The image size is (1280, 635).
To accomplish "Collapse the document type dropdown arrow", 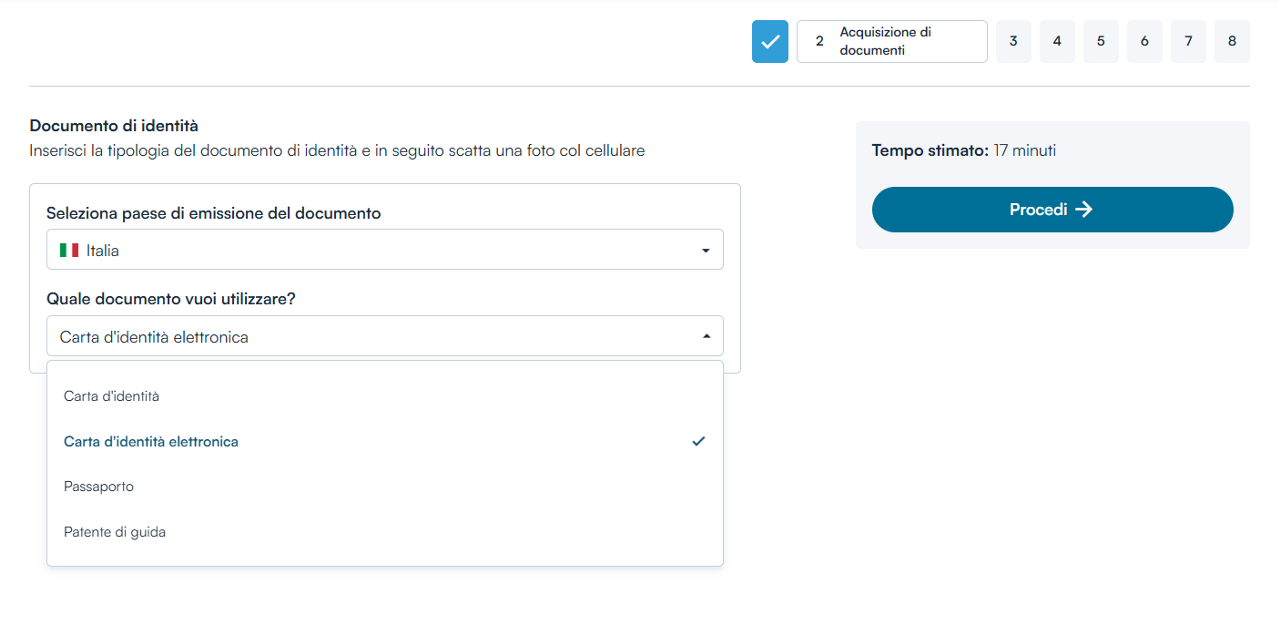I will (706, 337).
